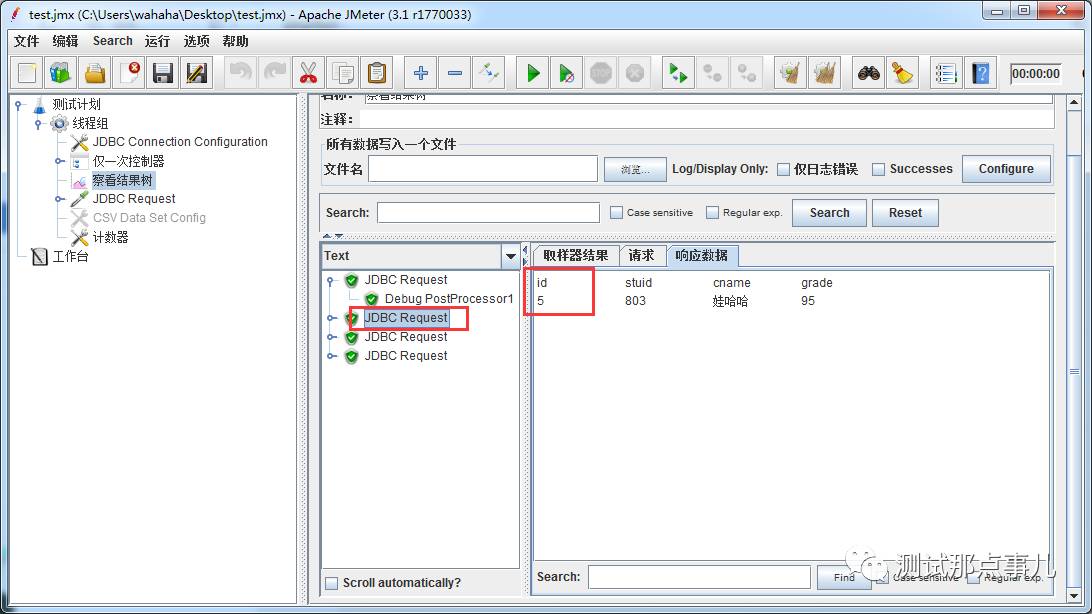Click the Undo arrow icon
The width and height of the screenshot is (1092, 614).
pos(241,73)
